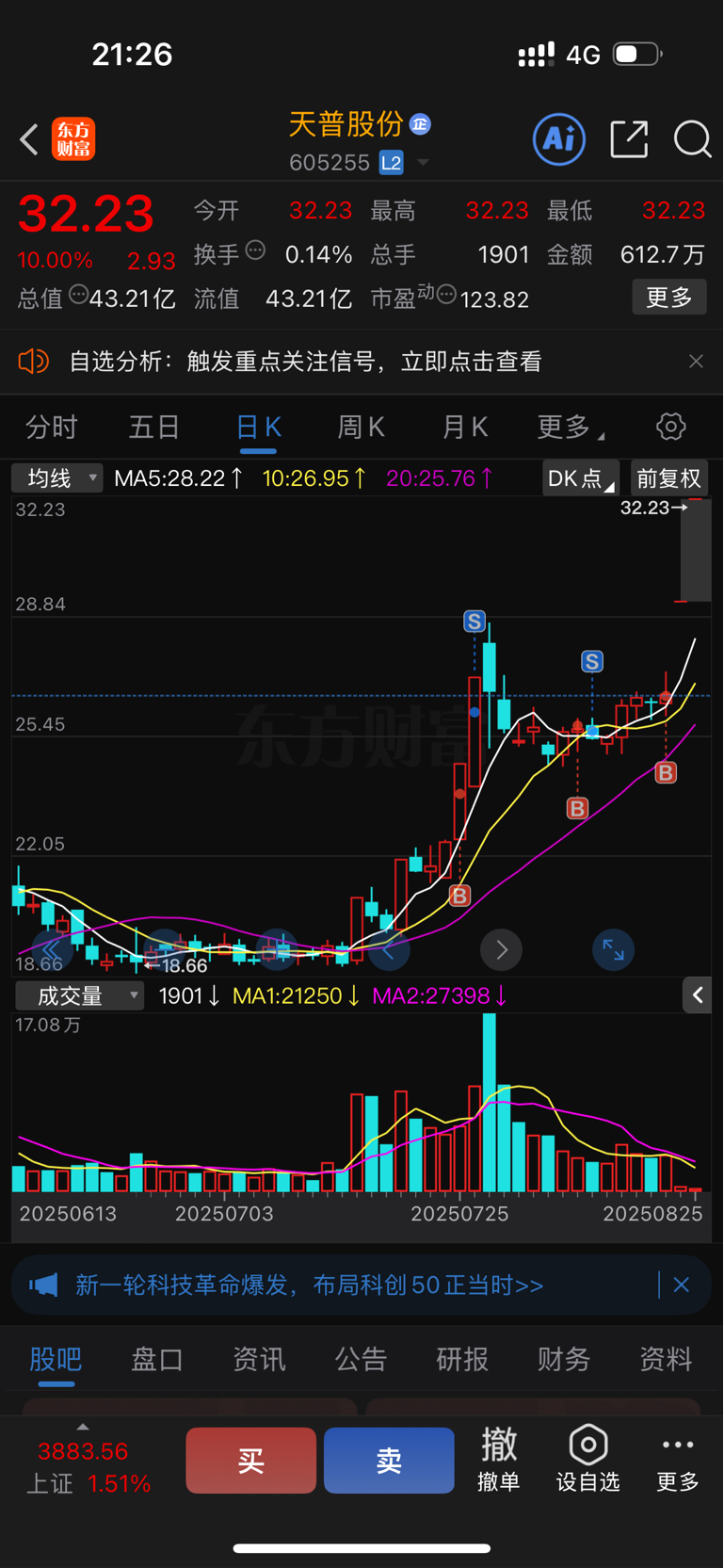Select the 日K chart tab
This screenshot has width=724, height=1568.
coord(258,428)
